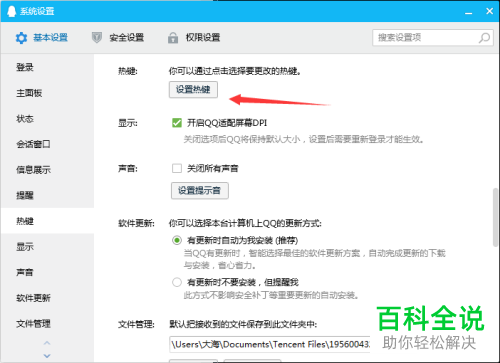Switch to 安全设置 tab
Image resolution: width=500 pixels, height=363 pixels.
118,38
